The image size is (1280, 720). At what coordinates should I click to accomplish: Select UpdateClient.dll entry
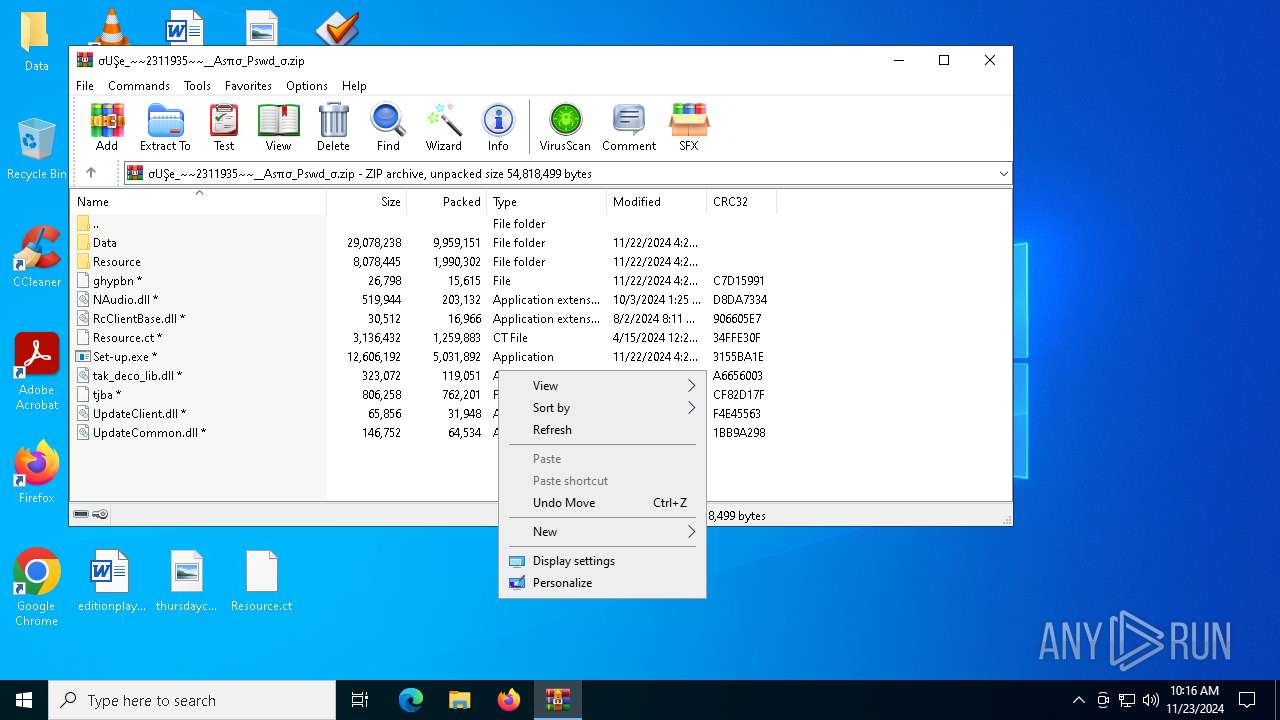[x=139, y=414]
